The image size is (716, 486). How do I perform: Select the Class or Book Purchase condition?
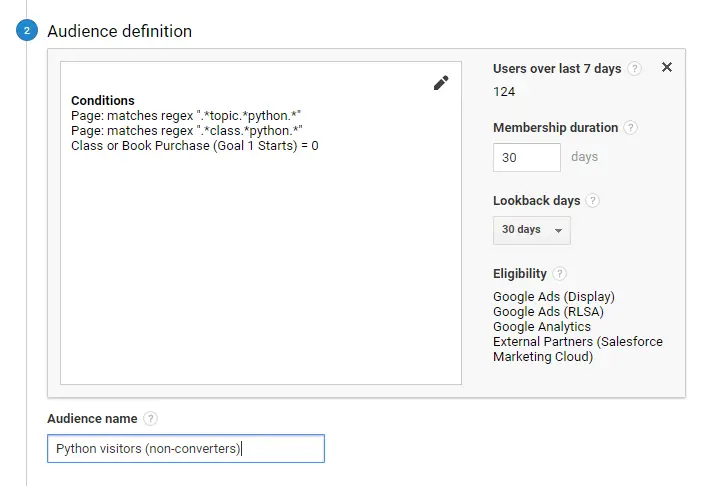[195, 146]
